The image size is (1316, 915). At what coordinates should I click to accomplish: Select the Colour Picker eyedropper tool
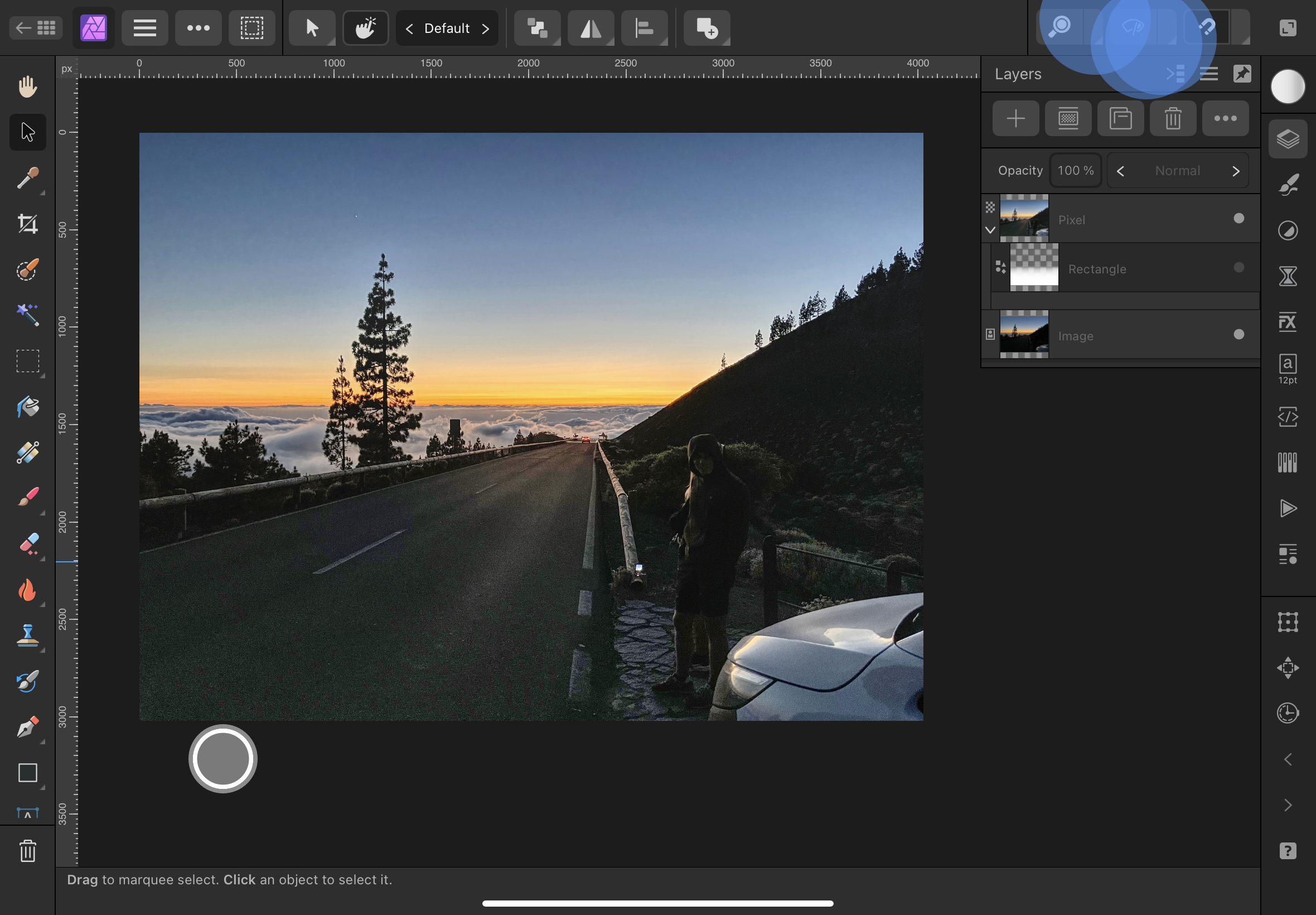[27, 178]
